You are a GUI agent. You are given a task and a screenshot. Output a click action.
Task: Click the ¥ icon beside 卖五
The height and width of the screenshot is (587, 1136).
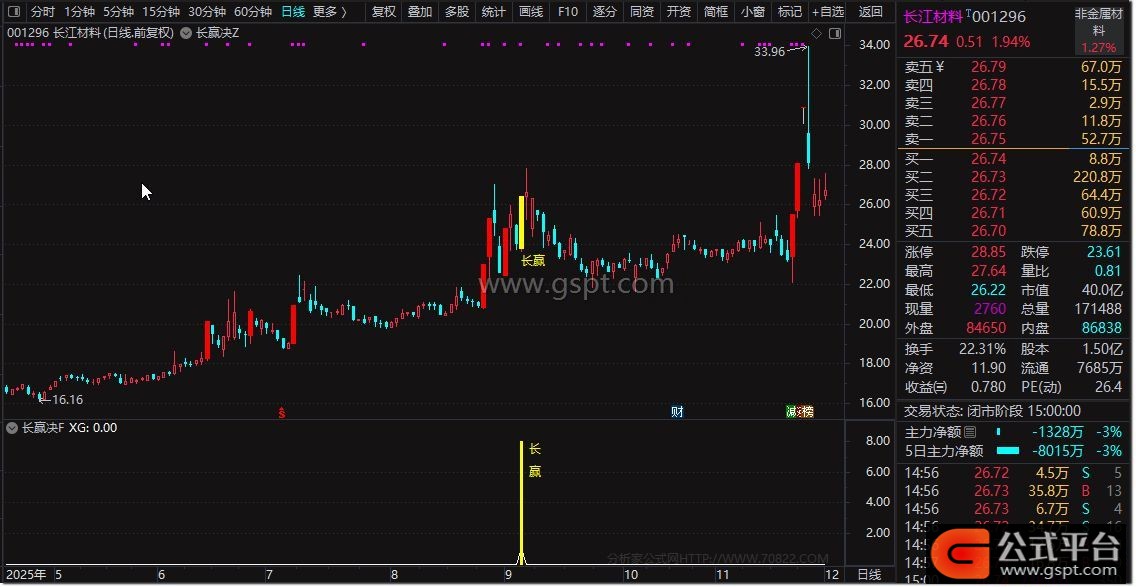pyautogui.click(x=939, y=67)
